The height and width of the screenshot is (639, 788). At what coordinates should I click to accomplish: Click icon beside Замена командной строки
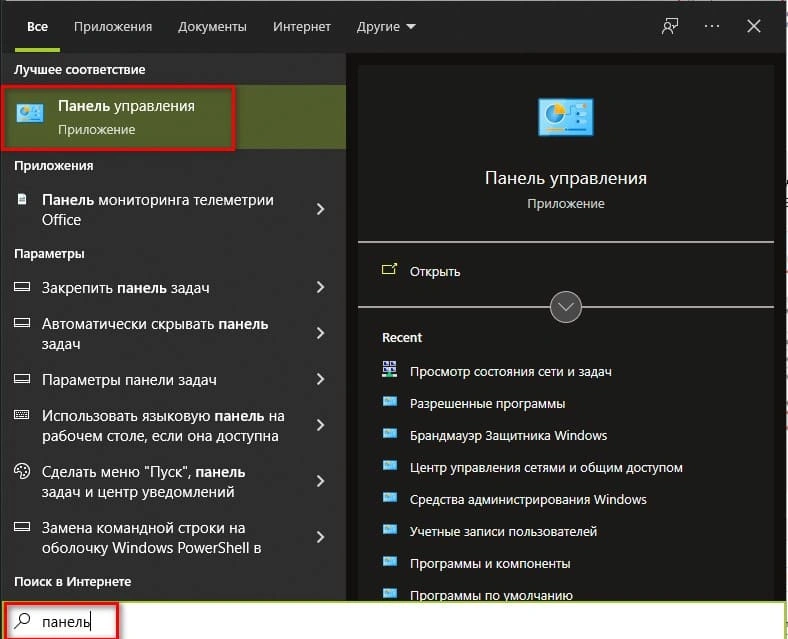(22, 526)
